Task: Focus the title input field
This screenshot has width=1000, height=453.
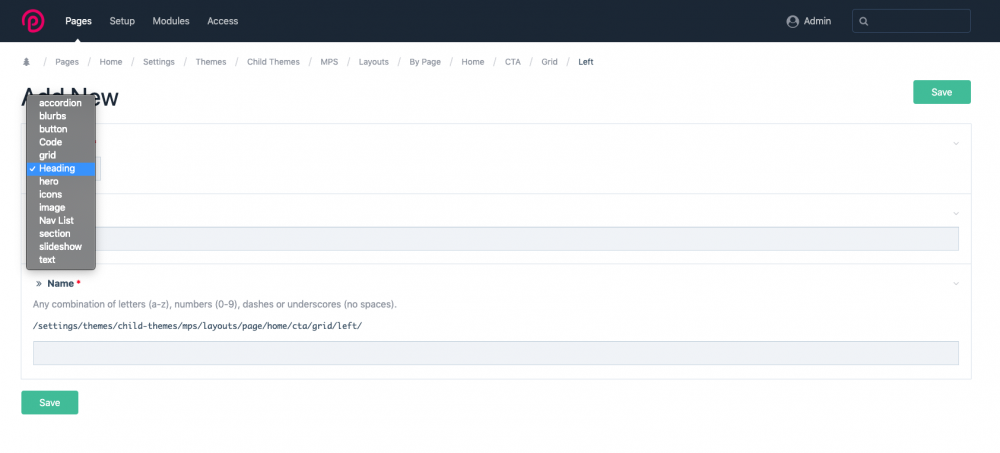Action: (496, 239)
